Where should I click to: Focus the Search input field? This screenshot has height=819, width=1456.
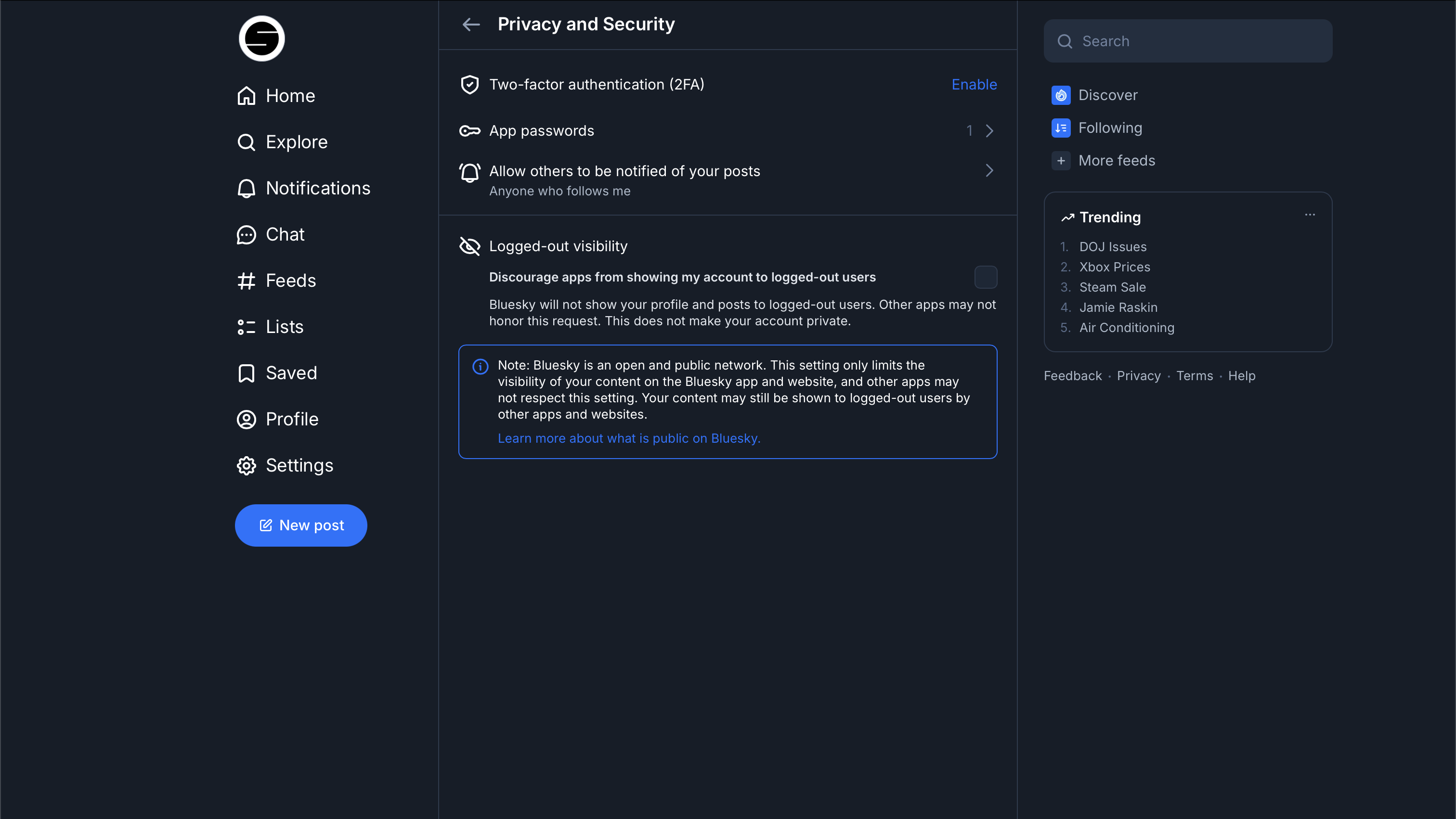1187,41
